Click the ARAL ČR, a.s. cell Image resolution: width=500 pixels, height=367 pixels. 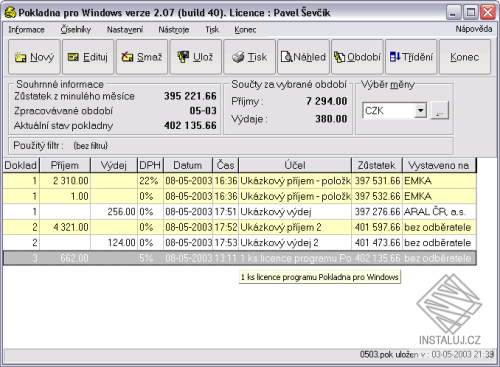439,212
